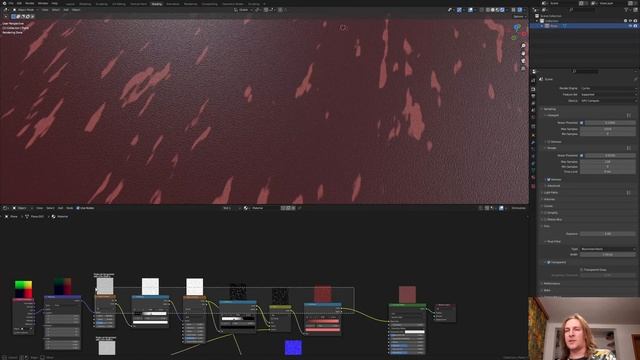Hide the Plane object with eye icon
The image size is (640, 360).
[x=630, y=26]
